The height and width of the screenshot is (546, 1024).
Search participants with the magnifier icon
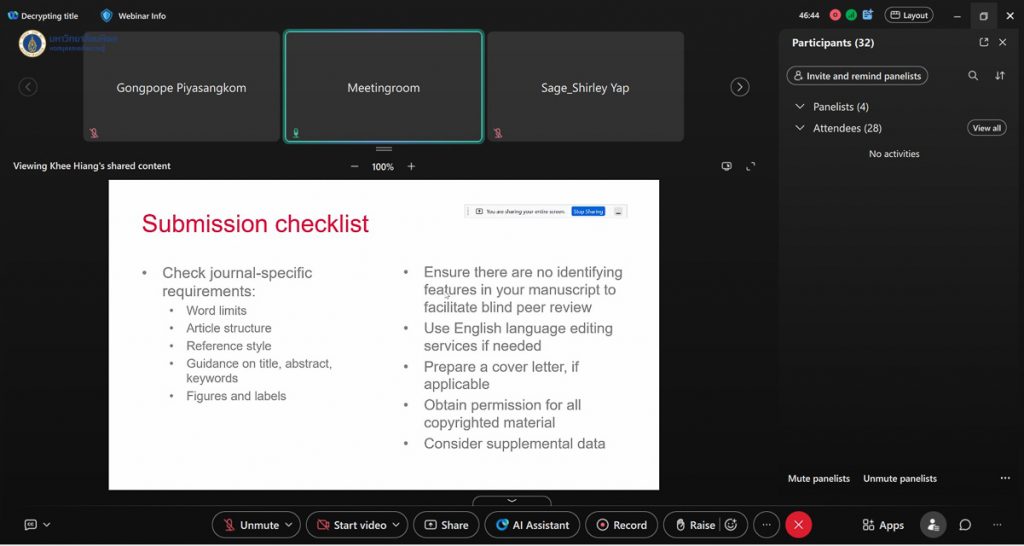pyautogui.click(x=973, y=76)
